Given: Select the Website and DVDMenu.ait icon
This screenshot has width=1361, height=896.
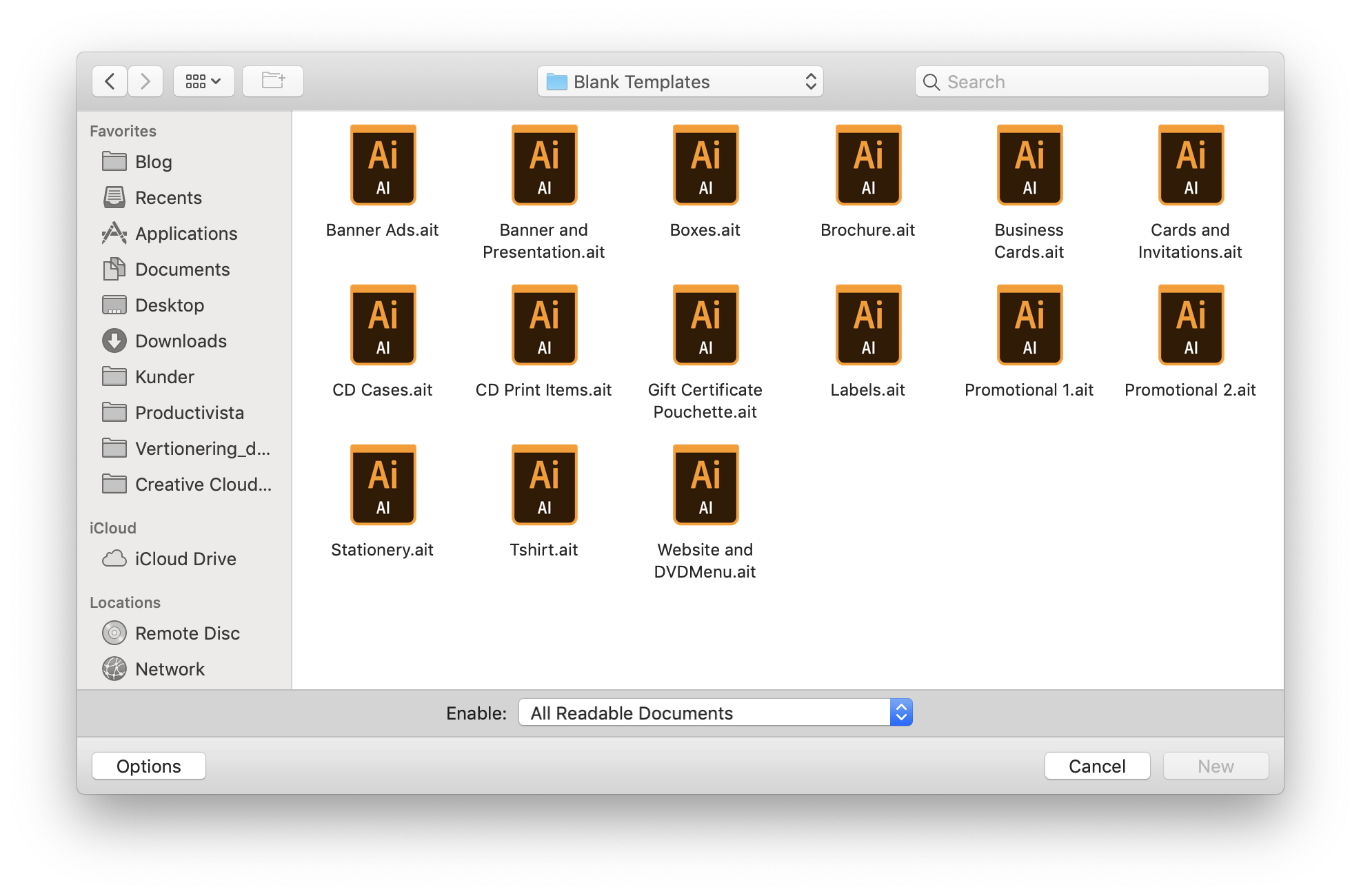Looking at the screenshot, I should pyautogui.click(x=705, y=485).
